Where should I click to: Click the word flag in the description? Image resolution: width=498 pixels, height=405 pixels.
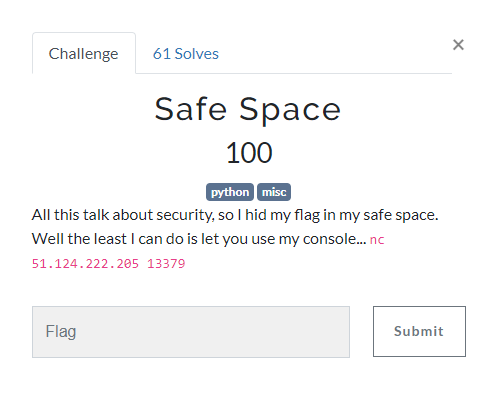(x=307, y=215)
